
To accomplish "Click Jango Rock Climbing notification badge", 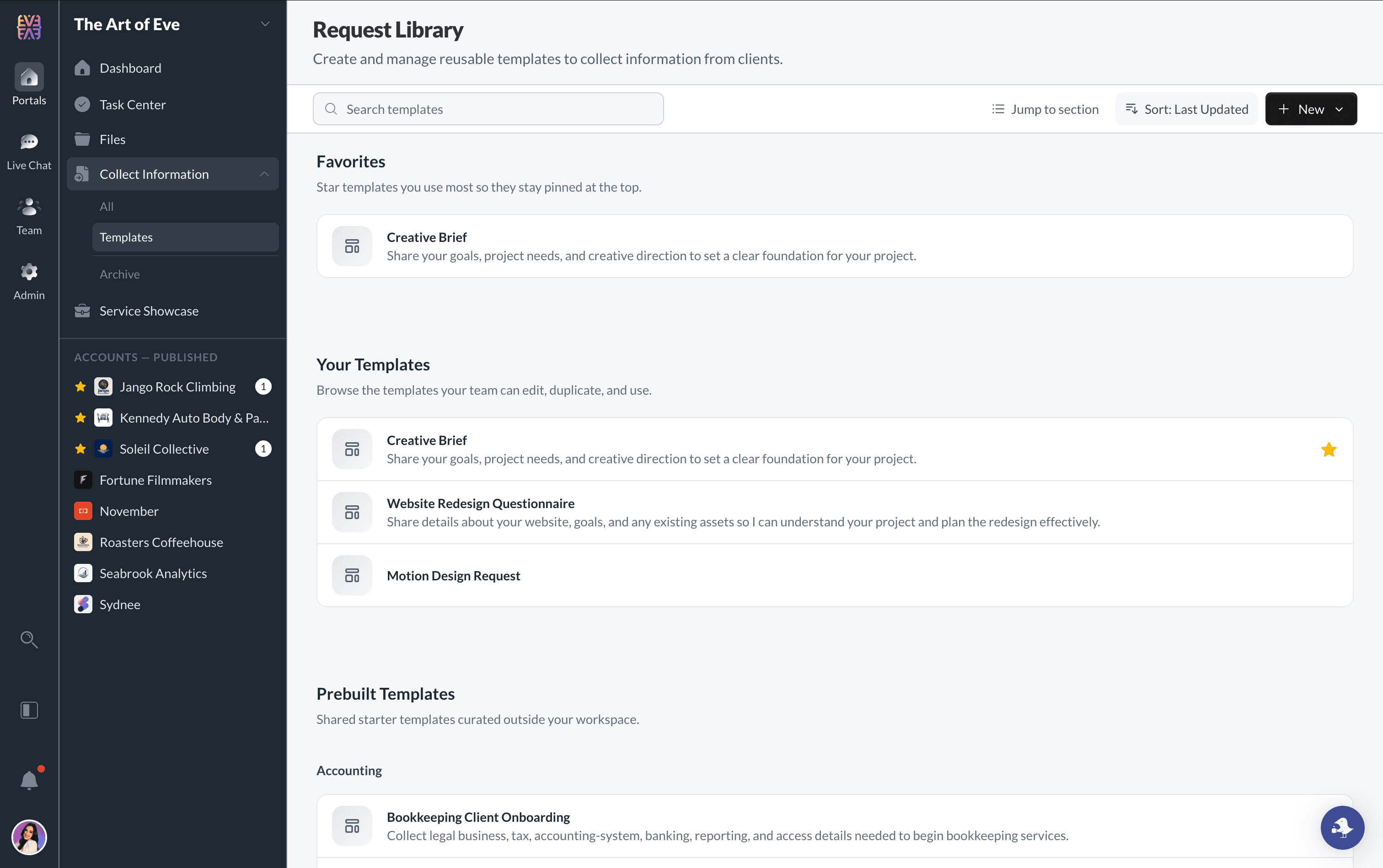I will (263, 387).
